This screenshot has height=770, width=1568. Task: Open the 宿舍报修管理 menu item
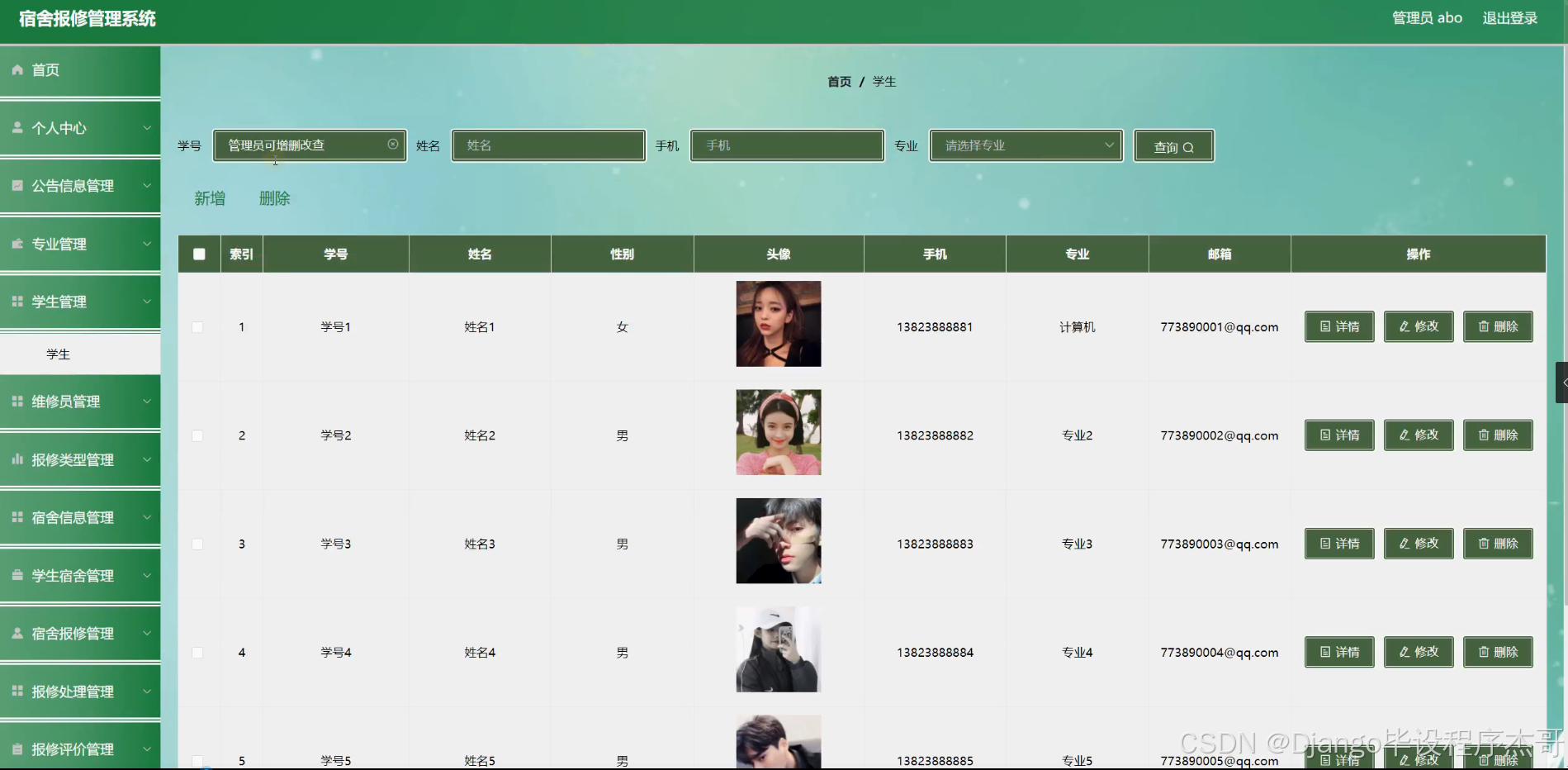[80, 634]
